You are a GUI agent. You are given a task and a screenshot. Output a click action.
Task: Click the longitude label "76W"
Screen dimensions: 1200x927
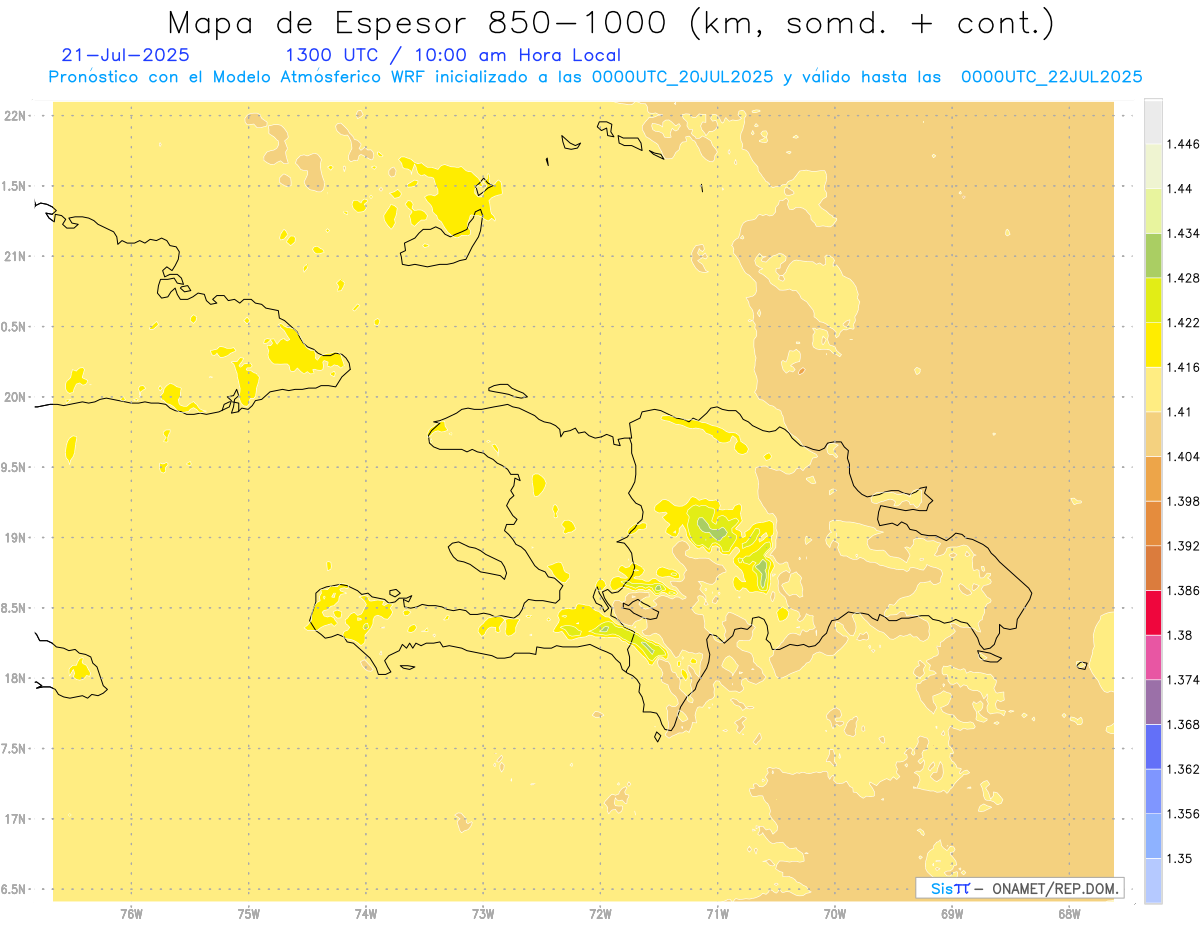pos(131,914)
